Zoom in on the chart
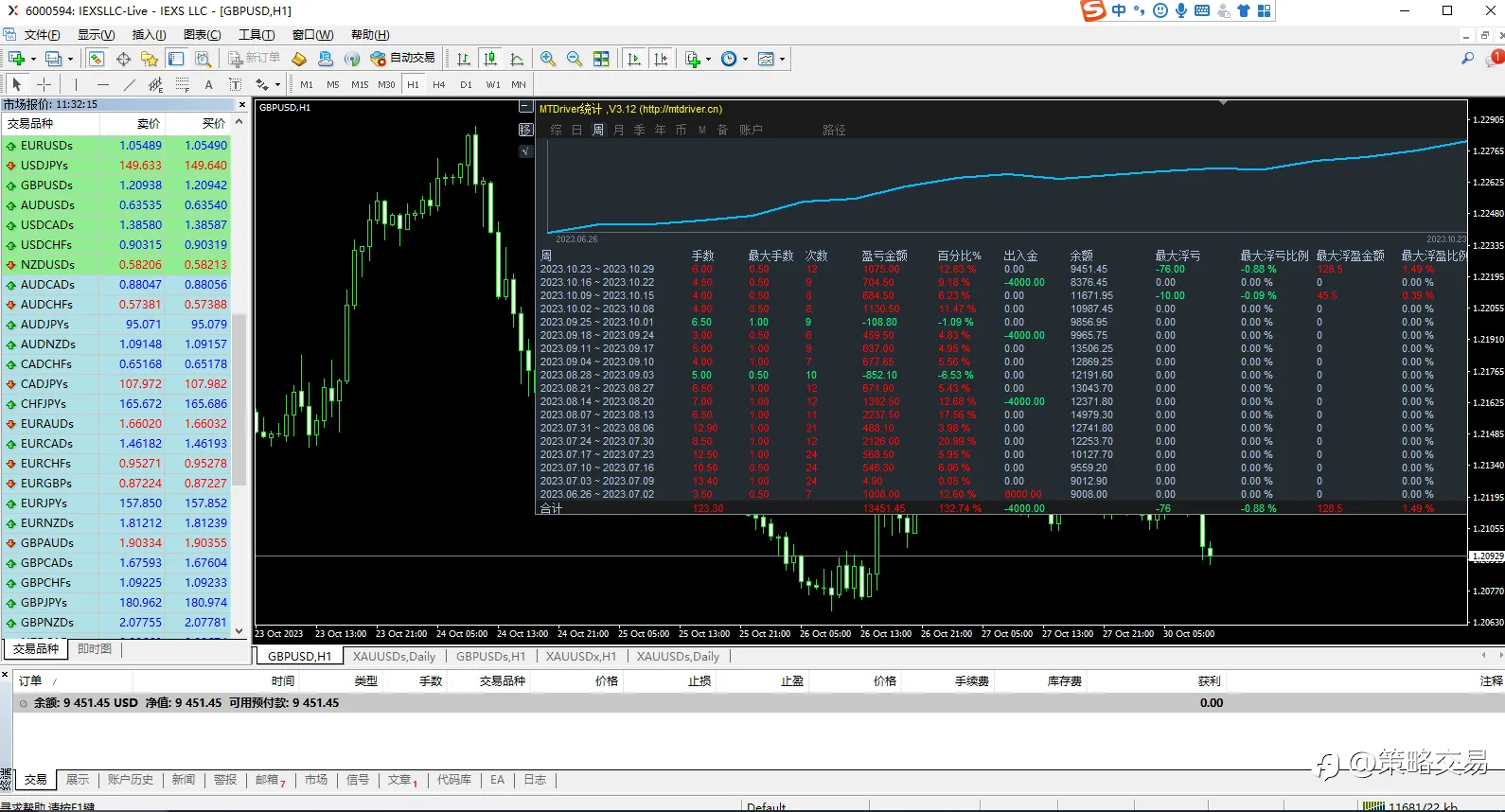This screenshot has width=1505, height=812. 548,59
